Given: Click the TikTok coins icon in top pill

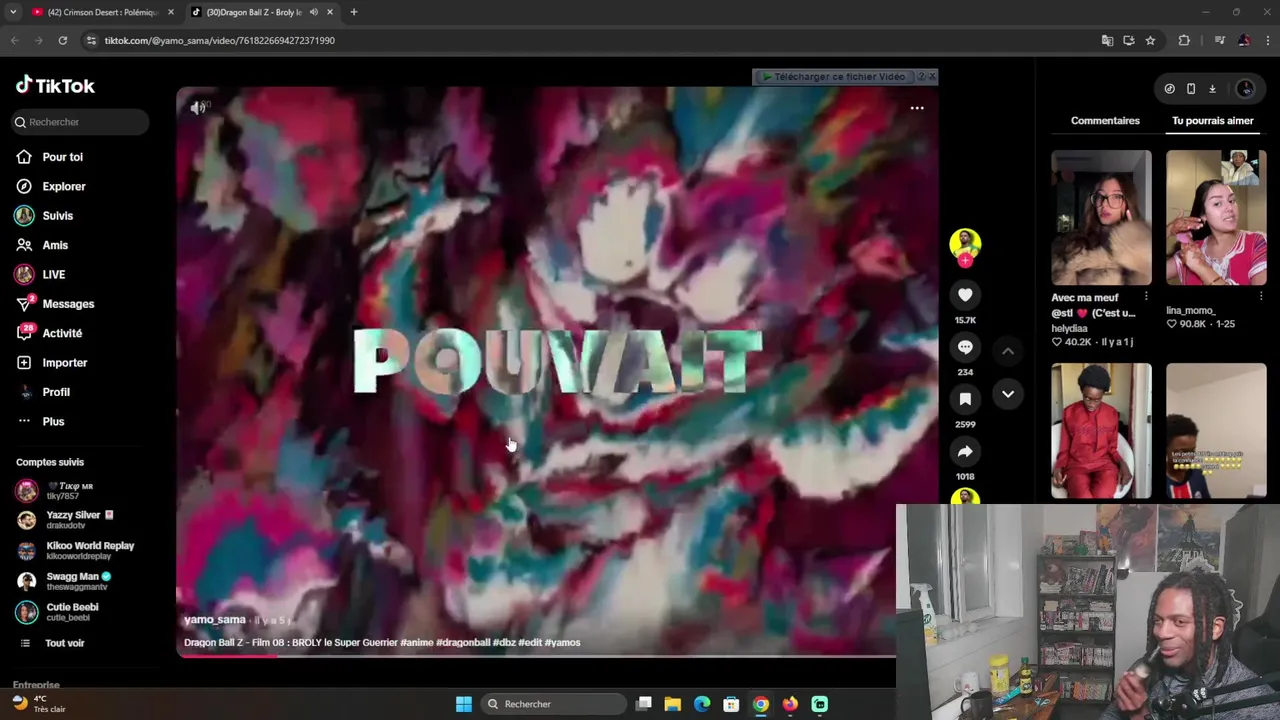Looking at the screenshot, I should (1169, 89).
